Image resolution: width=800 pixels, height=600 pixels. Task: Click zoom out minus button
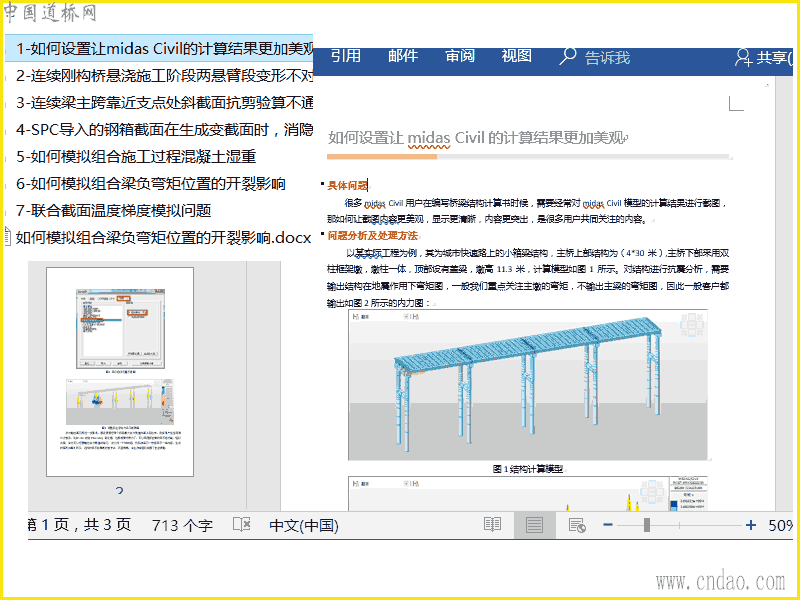click(608, 524)
